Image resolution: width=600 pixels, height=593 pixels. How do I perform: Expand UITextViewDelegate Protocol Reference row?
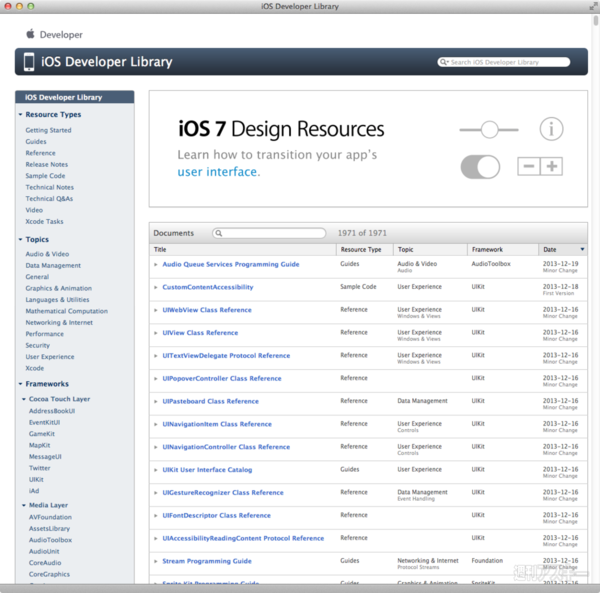pyautogui.click(x=156, y=356)
